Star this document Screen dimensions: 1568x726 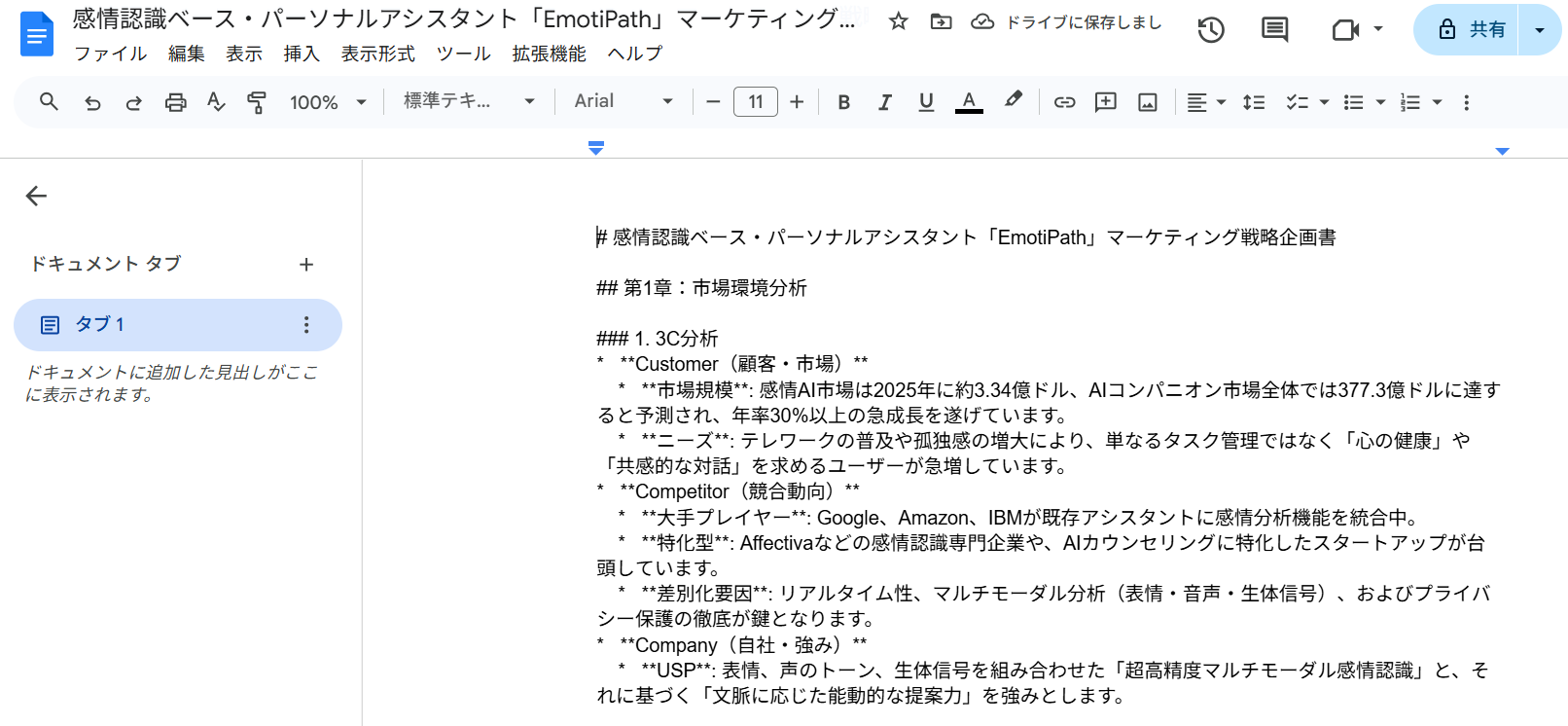(x=899, y=21)
